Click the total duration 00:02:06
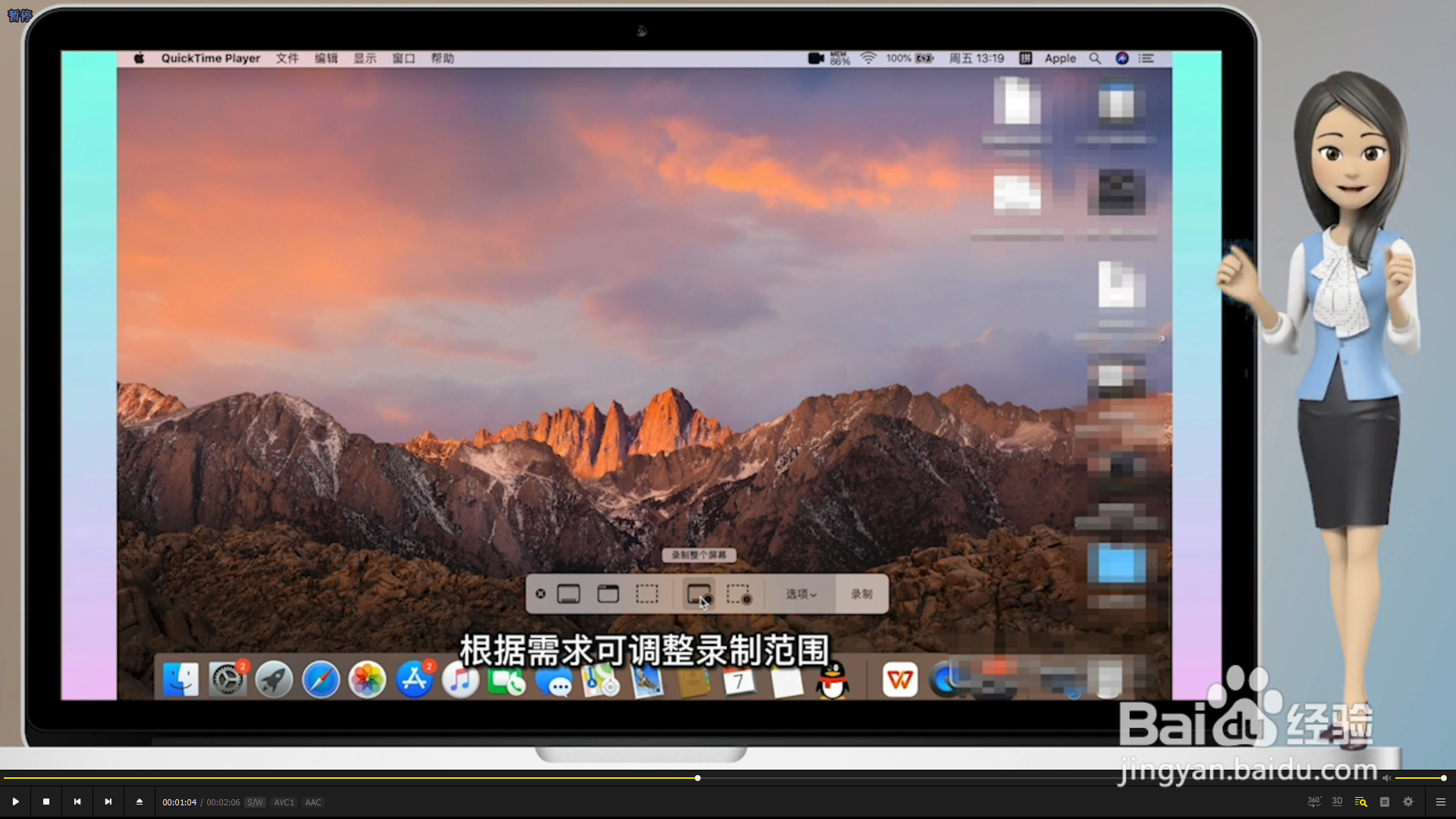Image resolution: width=1456 pixels, height=819 pixels. tap(223, 802)
